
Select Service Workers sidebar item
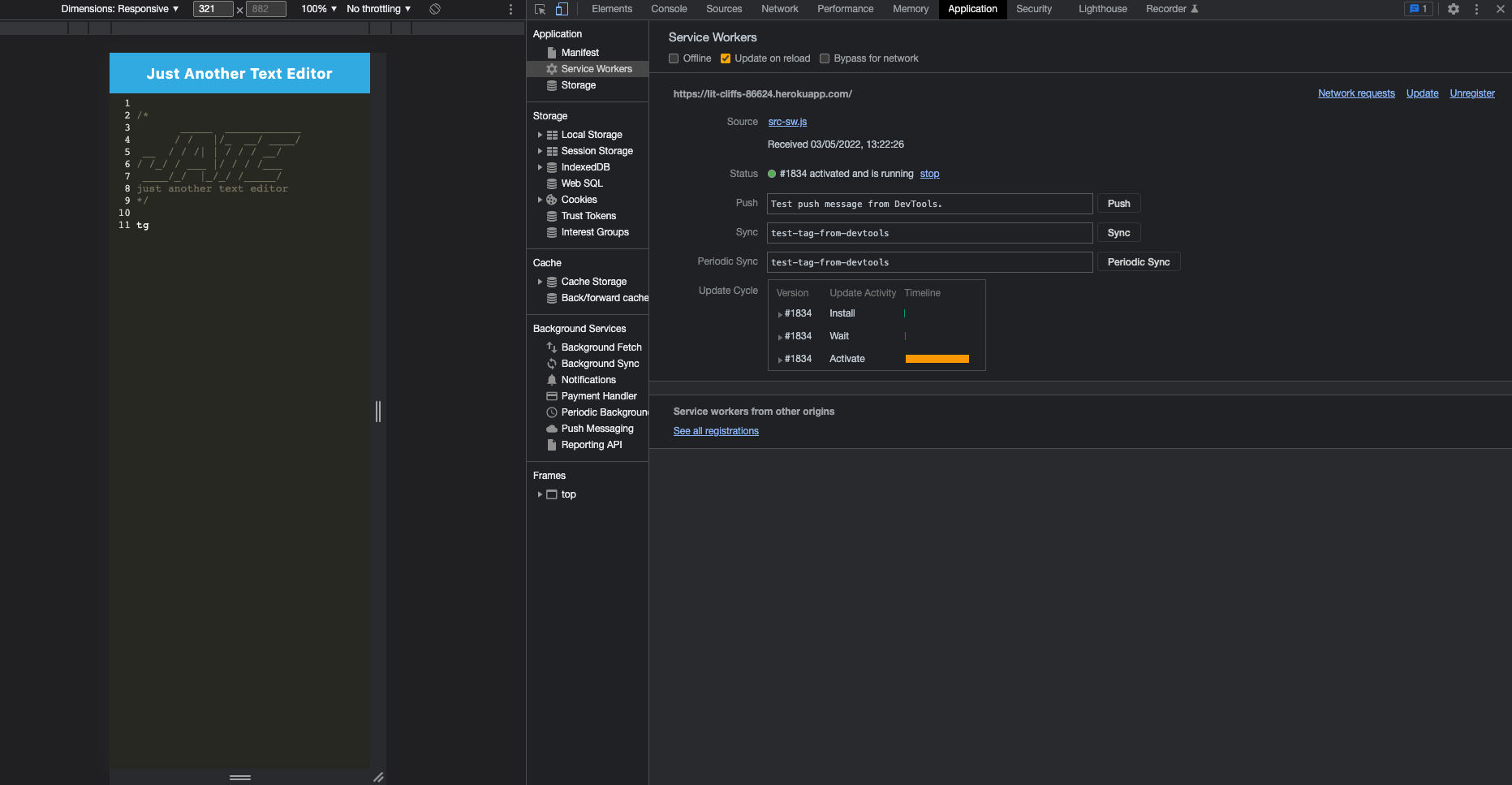[x=588, y=69]
